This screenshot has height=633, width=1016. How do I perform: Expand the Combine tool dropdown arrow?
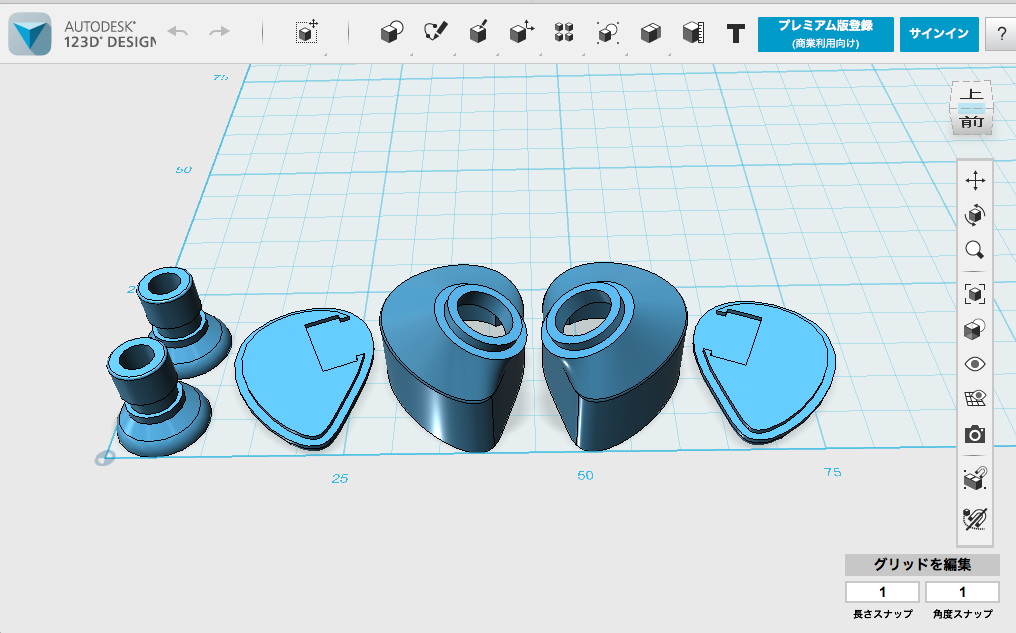point(668,54)
